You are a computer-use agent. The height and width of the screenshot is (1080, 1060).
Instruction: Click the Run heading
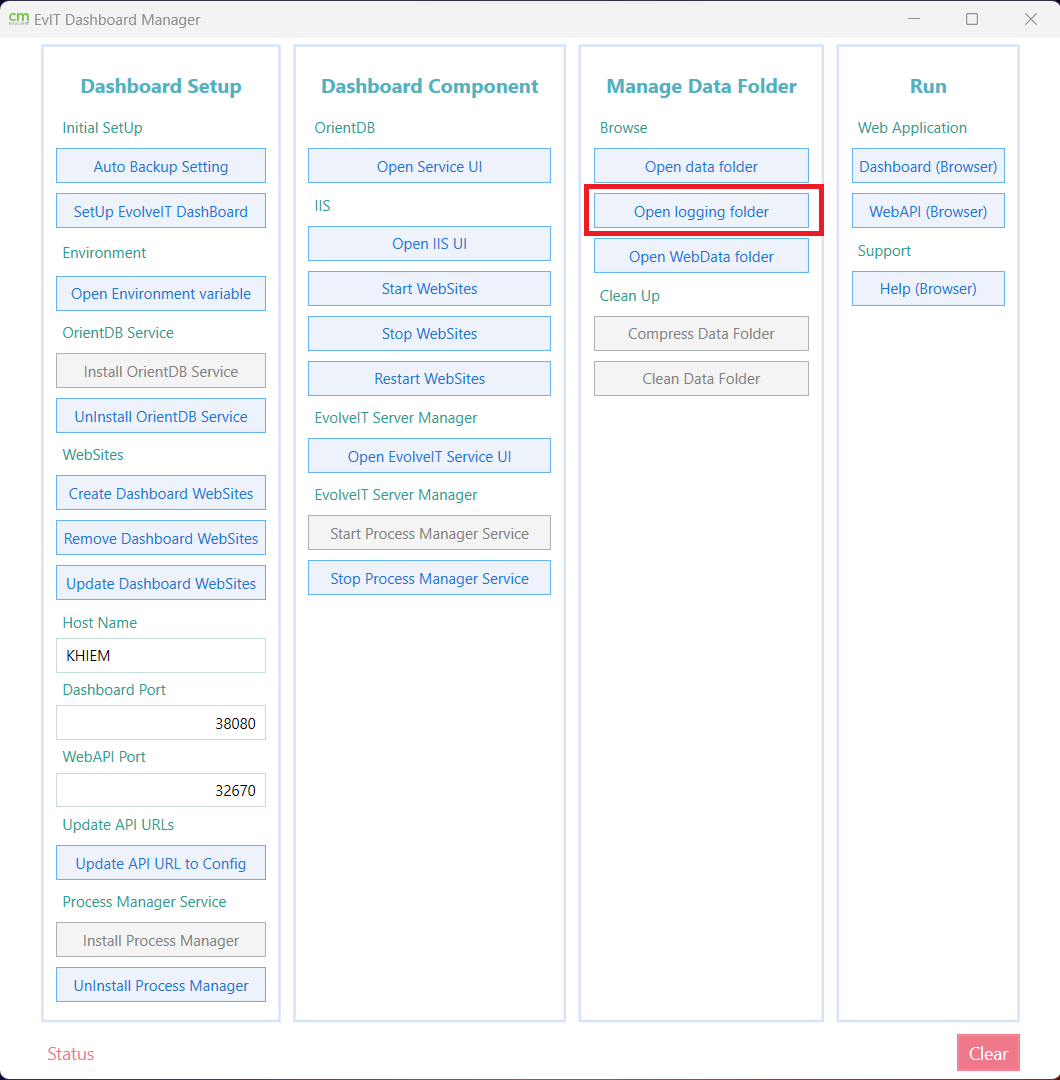(928, 86)
